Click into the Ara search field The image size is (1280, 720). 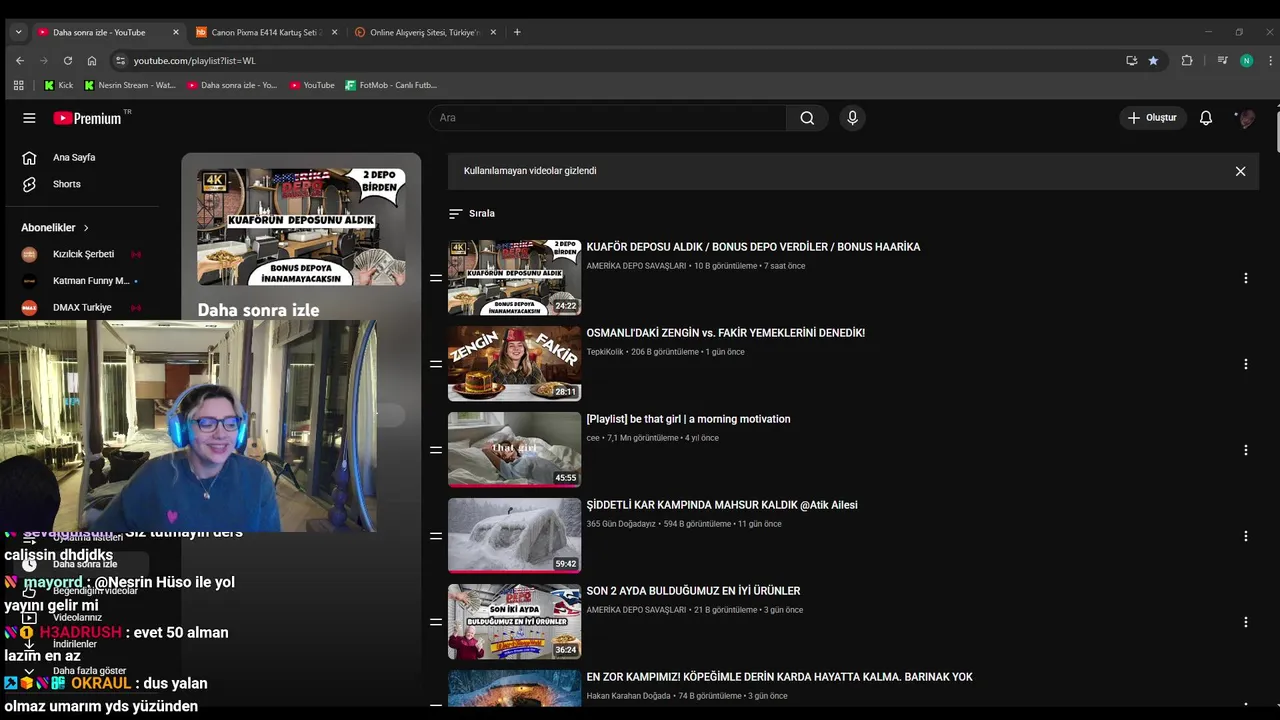[608, 118]
